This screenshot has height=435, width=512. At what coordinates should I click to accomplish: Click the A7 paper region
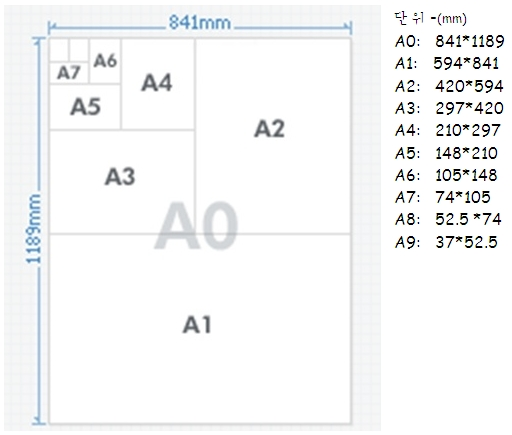[69, 73]
